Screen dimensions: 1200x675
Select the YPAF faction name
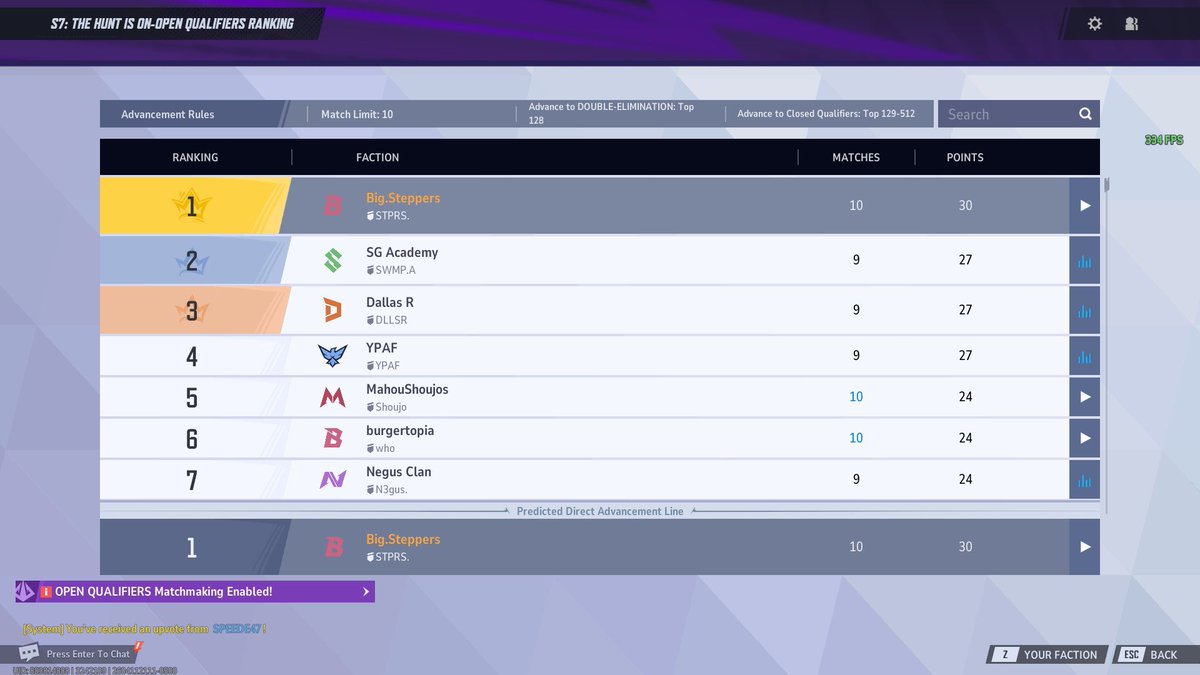point(382,348)
